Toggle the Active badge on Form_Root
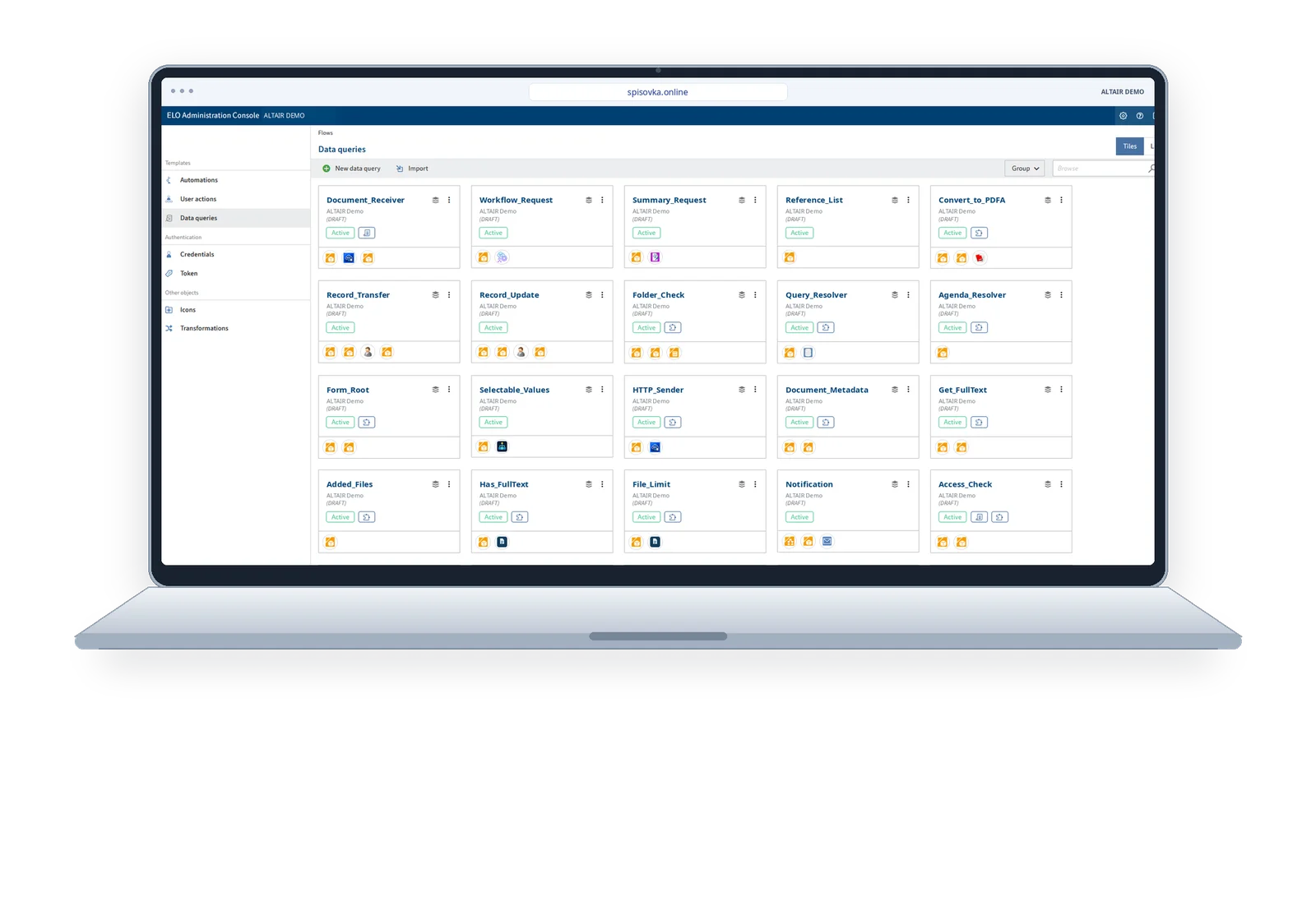Screen dimensions: 1316x897 [341, 422]
